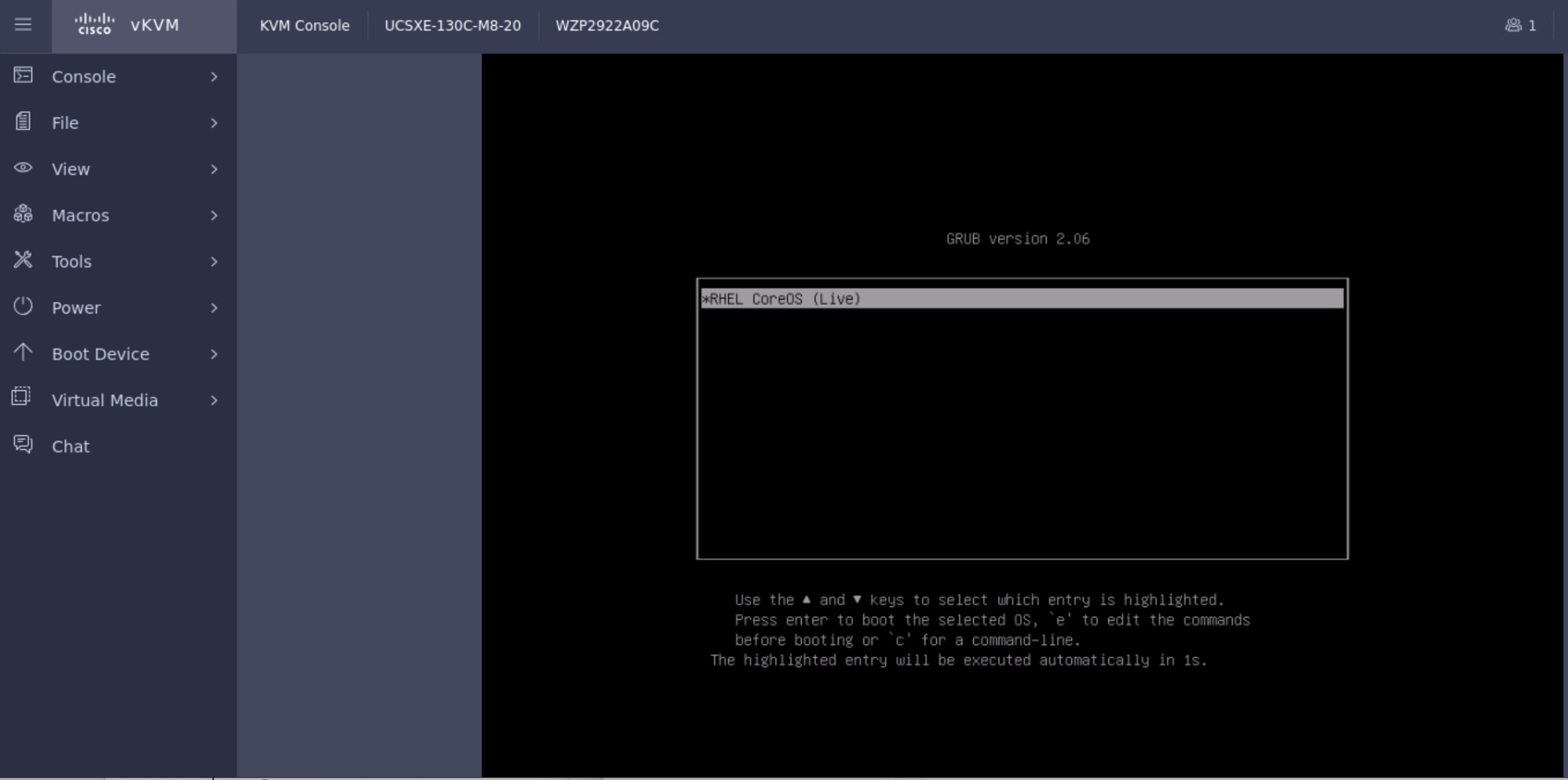Click the 'Use the keys to select' line
Viewport: 1568px width, 780px height.
click(979, 600)
